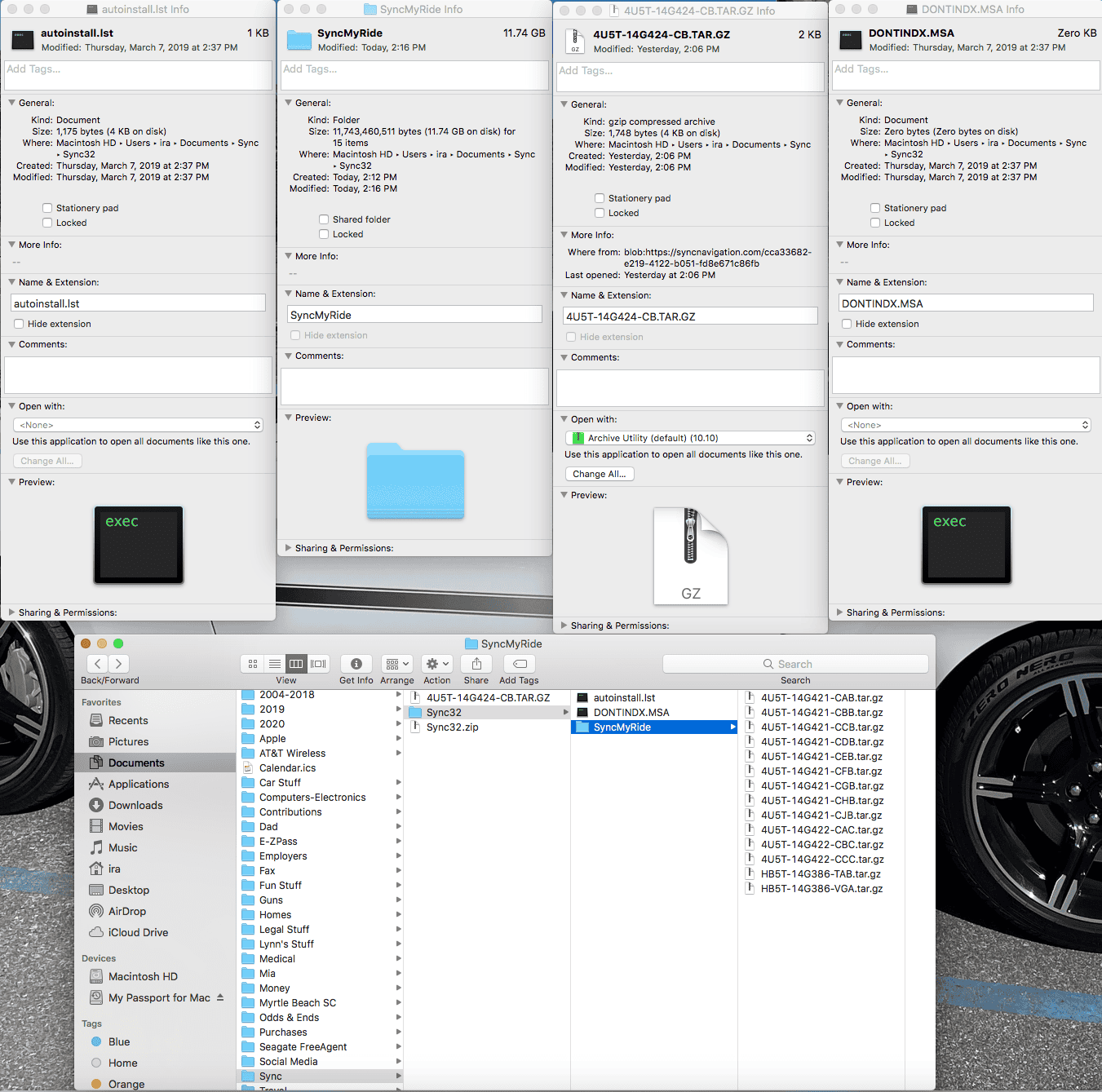Open the Action gear menu
The width and height of the screenshot is (1102, 1092).
(x=437, y=664)
